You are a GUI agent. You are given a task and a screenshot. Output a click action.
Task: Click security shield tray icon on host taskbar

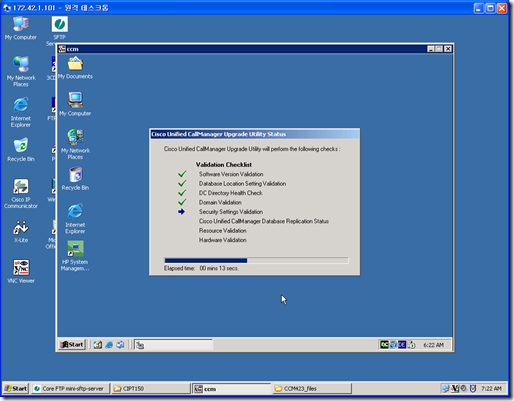[473, 388]
